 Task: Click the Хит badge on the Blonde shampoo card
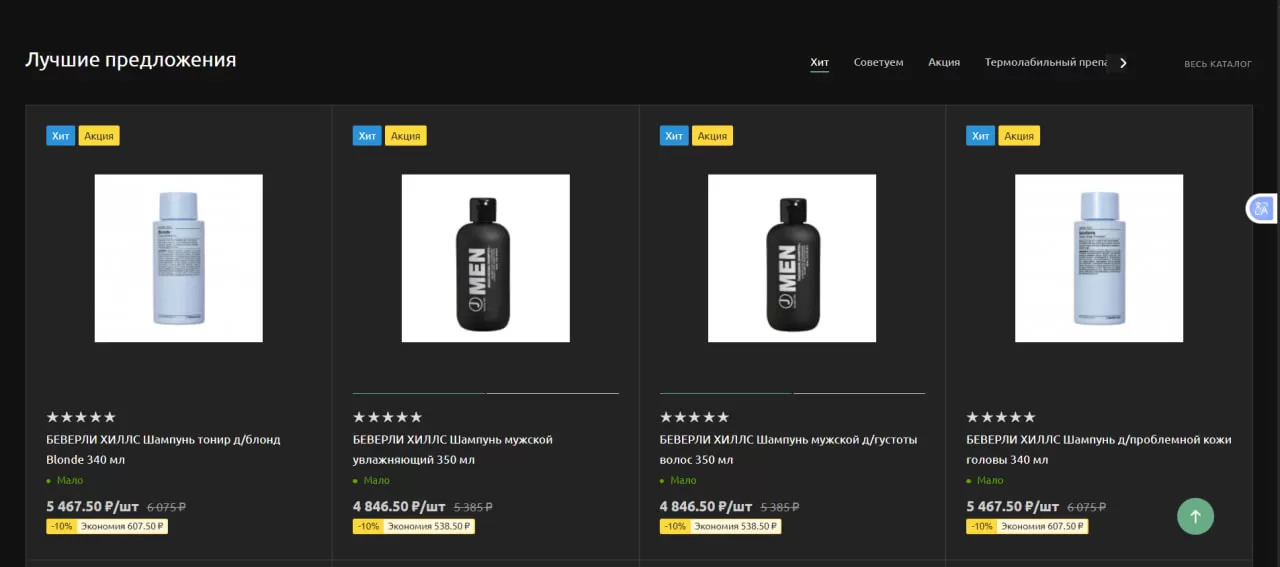click(60, 136)
